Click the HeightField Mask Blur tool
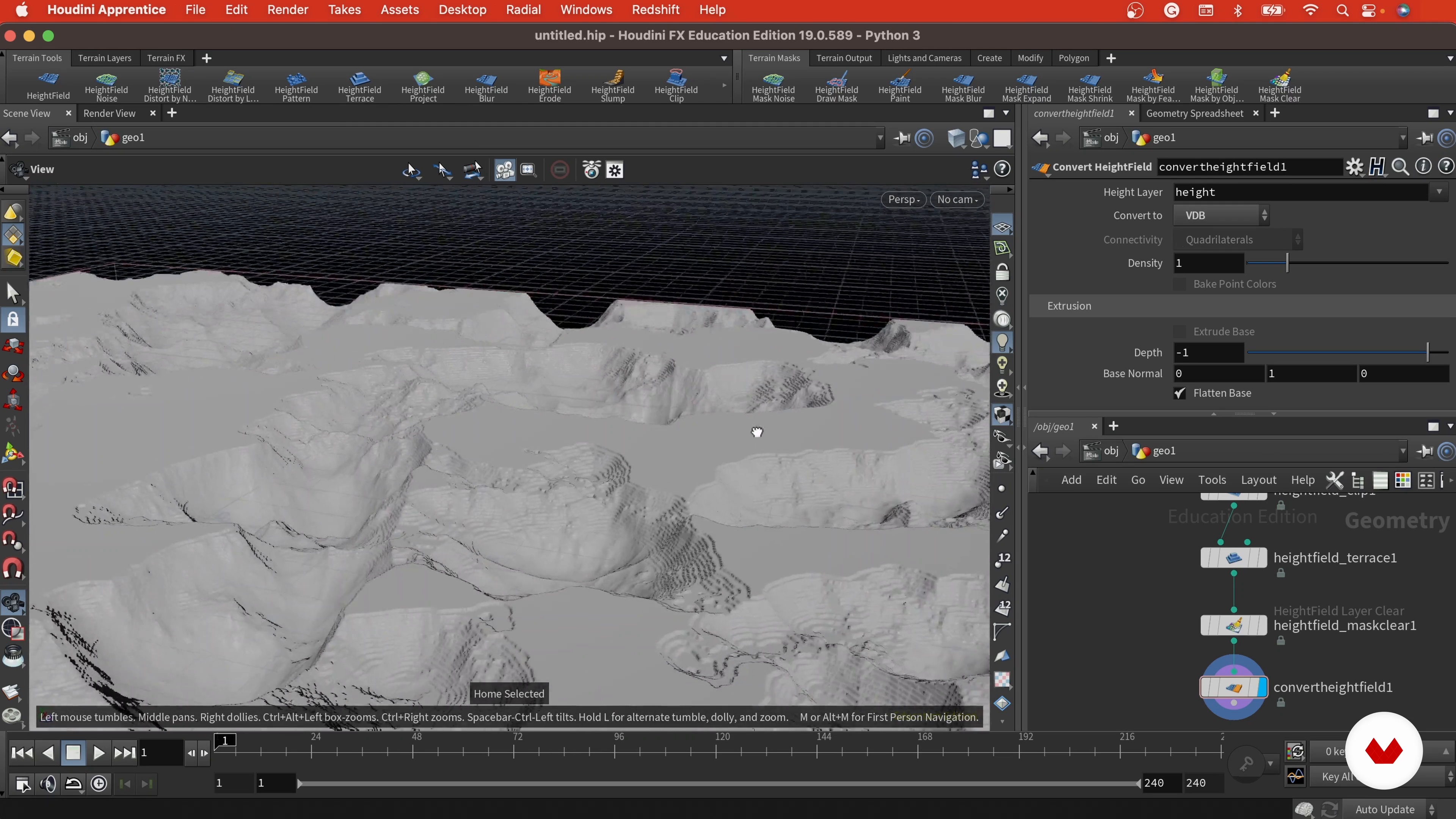This screenshot has width=1456, height=819. [963, 86]
